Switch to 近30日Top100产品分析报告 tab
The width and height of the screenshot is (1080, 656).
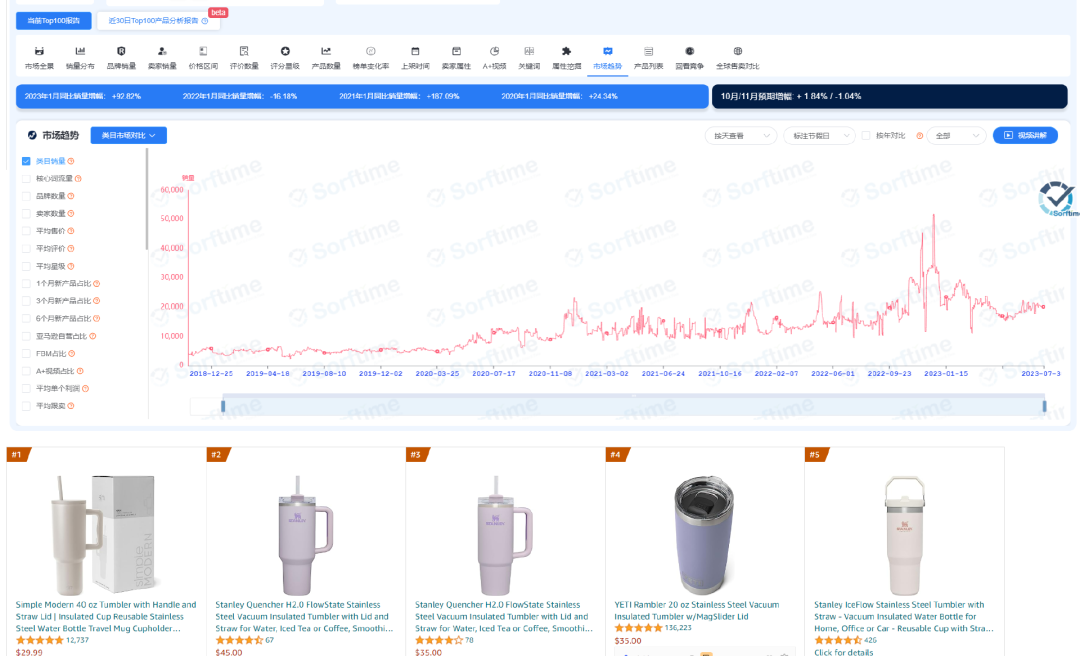coord(158,21)
